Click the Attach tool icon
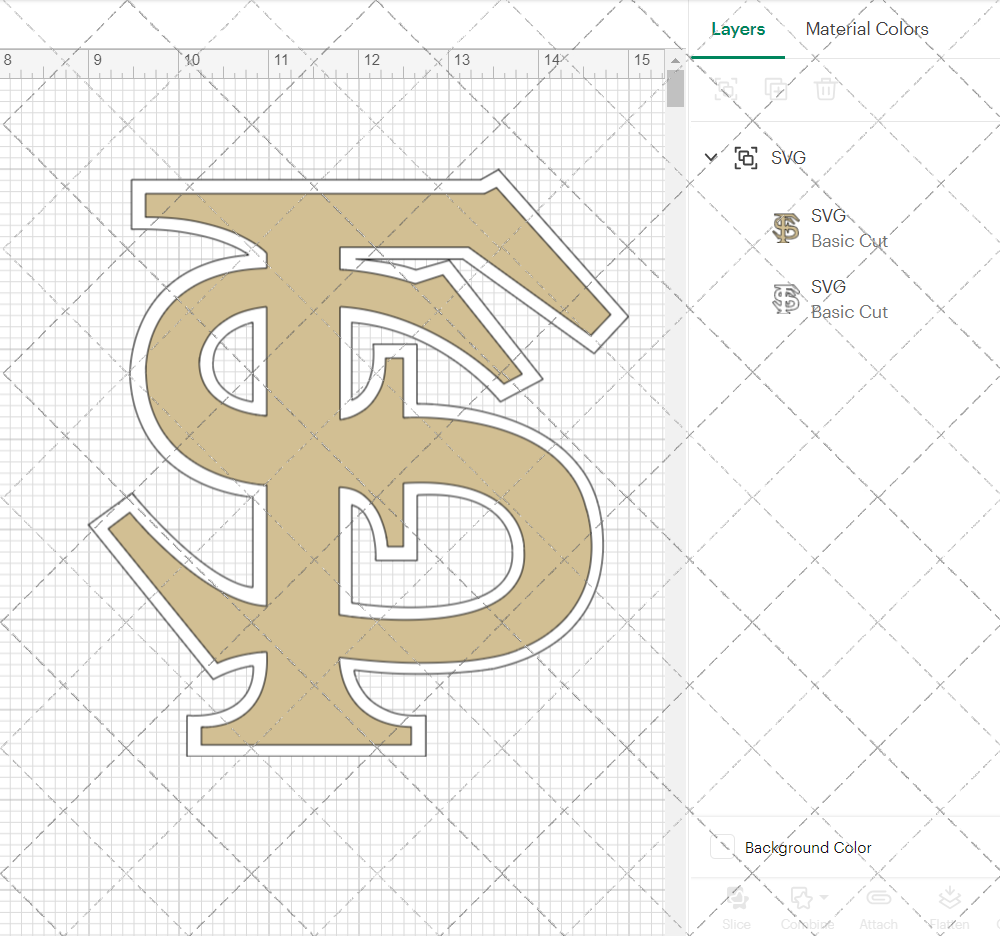1000x936 pixels. point(878,898)
